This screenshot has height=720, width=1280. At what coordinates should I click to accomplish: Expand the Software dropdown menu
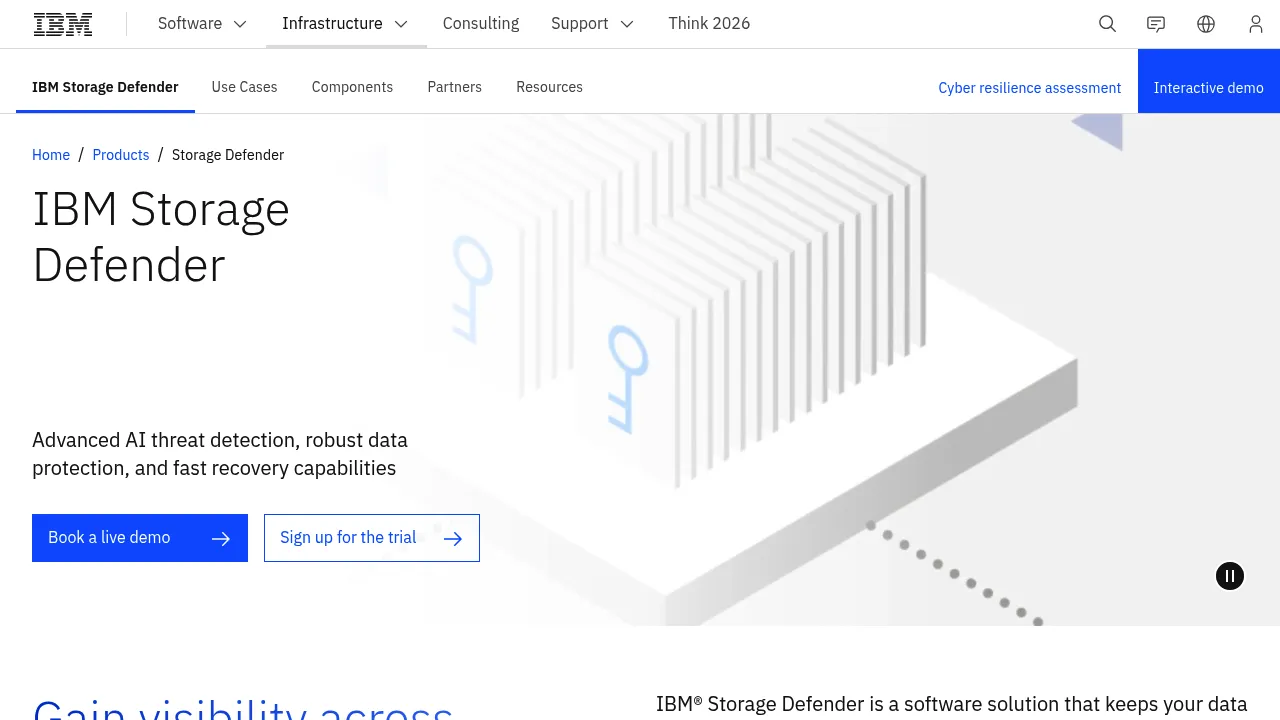[x=202, y=24]
